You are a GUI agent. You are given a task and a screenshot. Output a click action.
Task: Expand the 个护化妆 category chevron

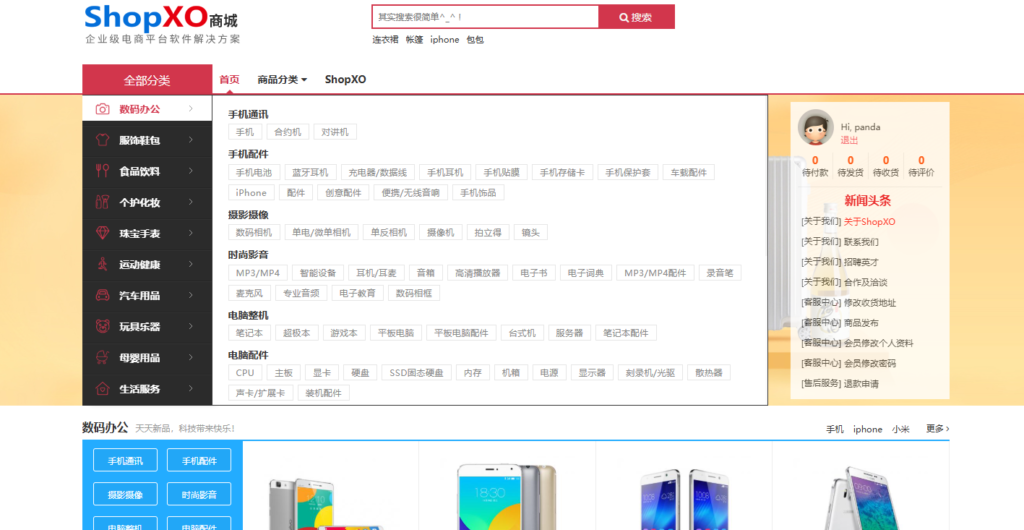pyautogui.click(x=191, y=202)
